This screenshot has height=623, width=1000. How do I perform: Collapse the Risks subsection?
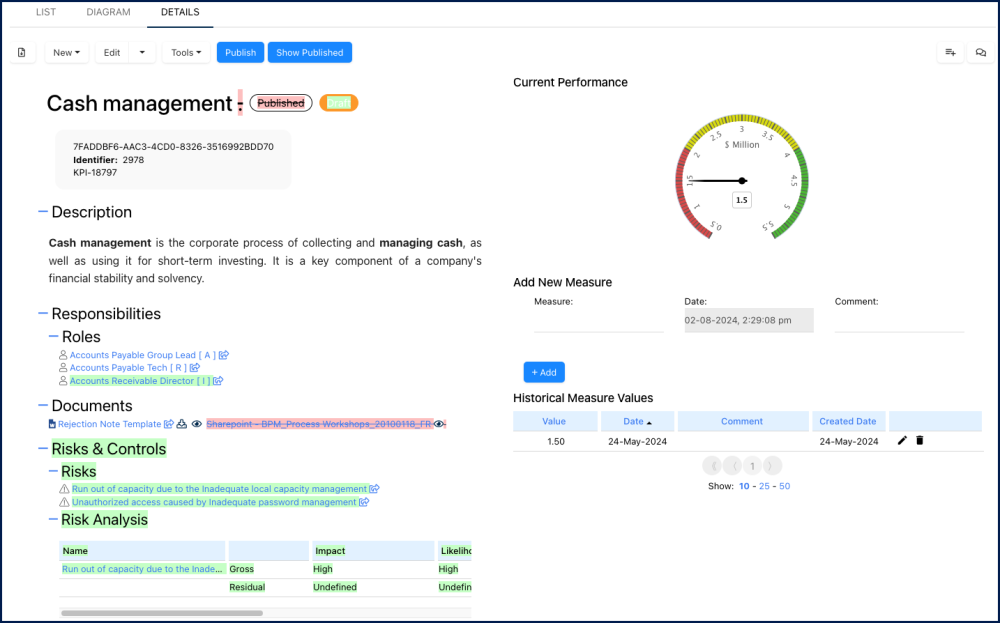[54, 471]
